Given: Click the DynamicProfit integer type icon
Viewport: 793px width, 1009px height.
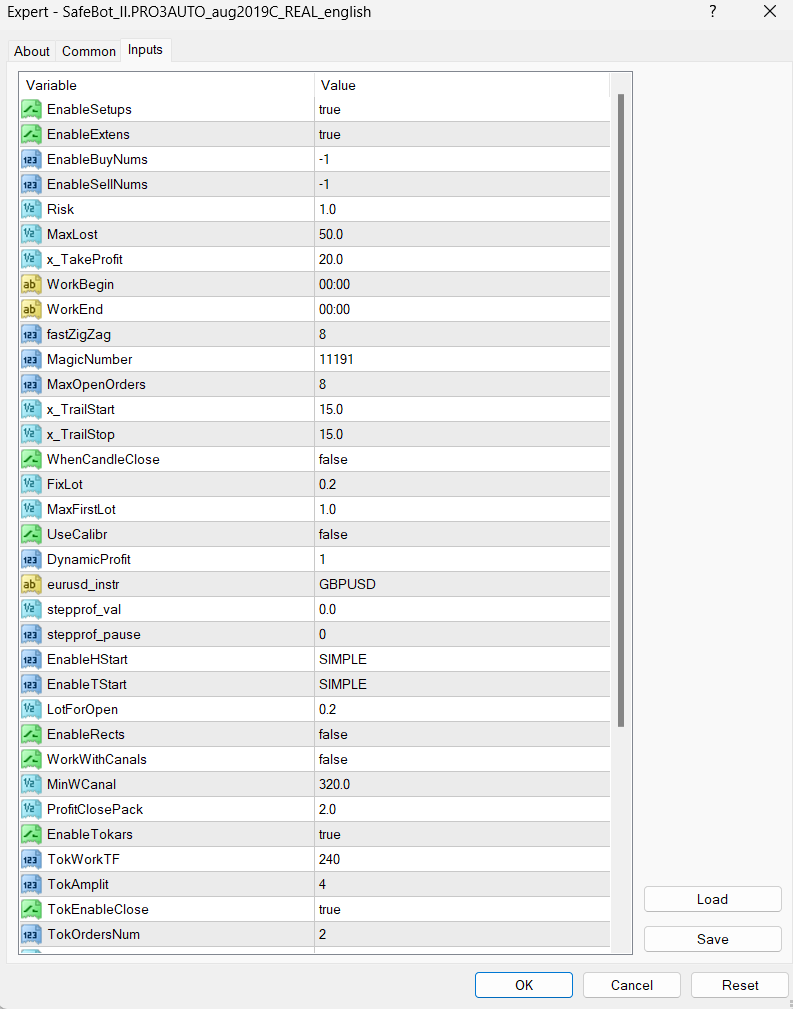Looking at the screenshot, I should (x=32, y=559).
